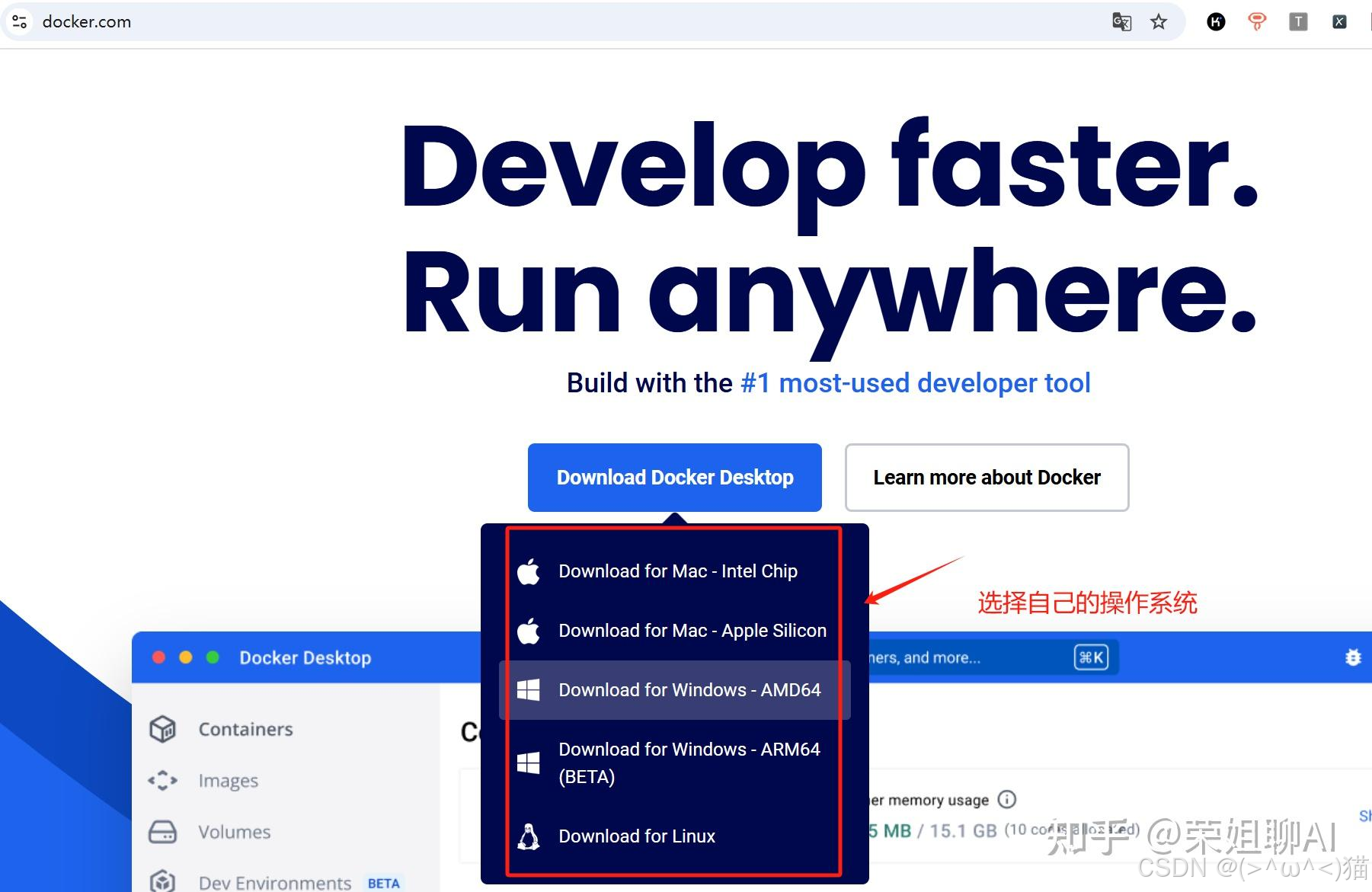Click the Docker Desktop title text
Screen dimensions: 1372x892
(305, 657)
